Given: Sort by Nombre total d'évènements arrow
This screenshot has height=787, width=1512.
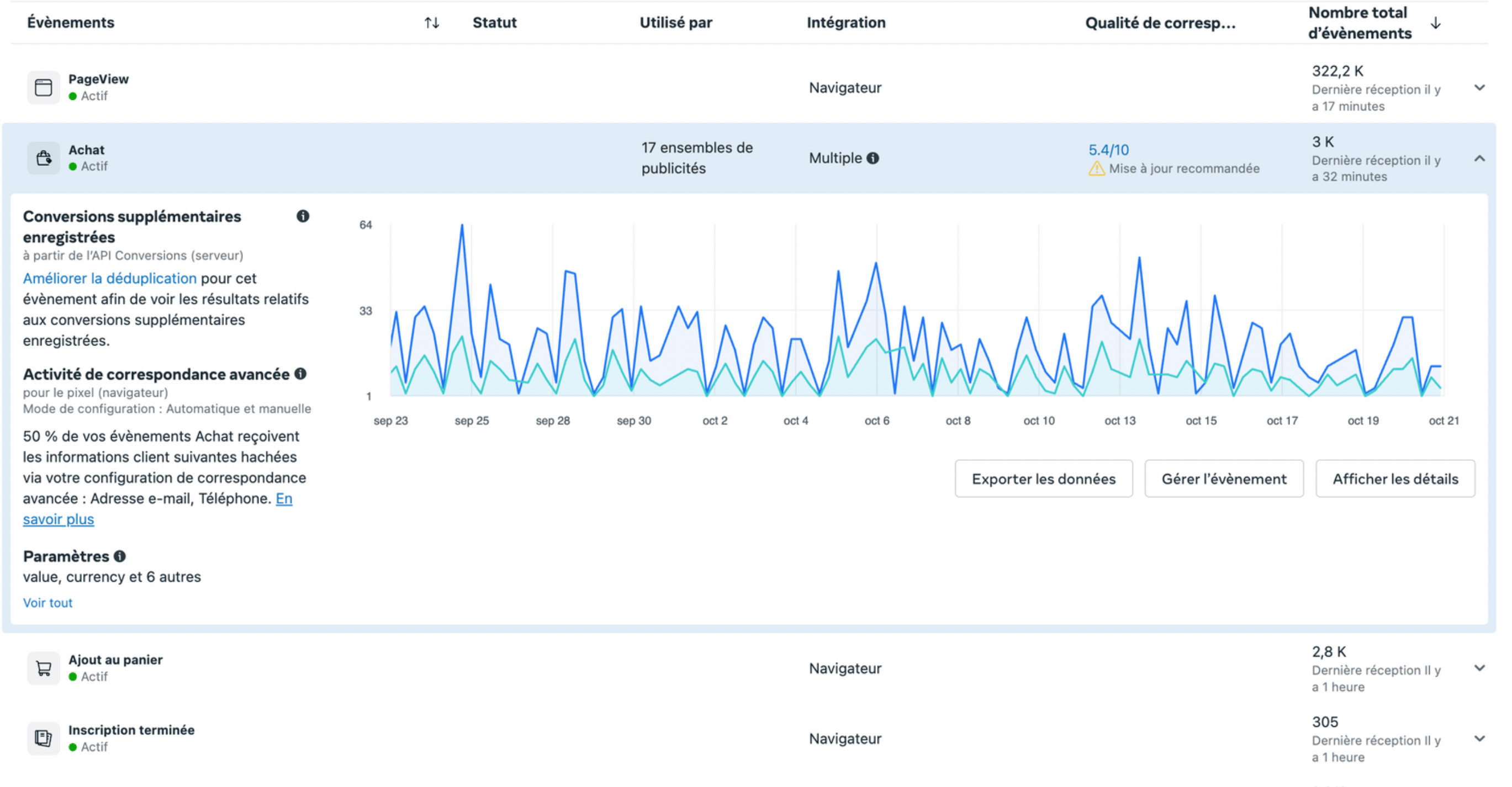Looking at the screenshot, I should (1436, 23).
